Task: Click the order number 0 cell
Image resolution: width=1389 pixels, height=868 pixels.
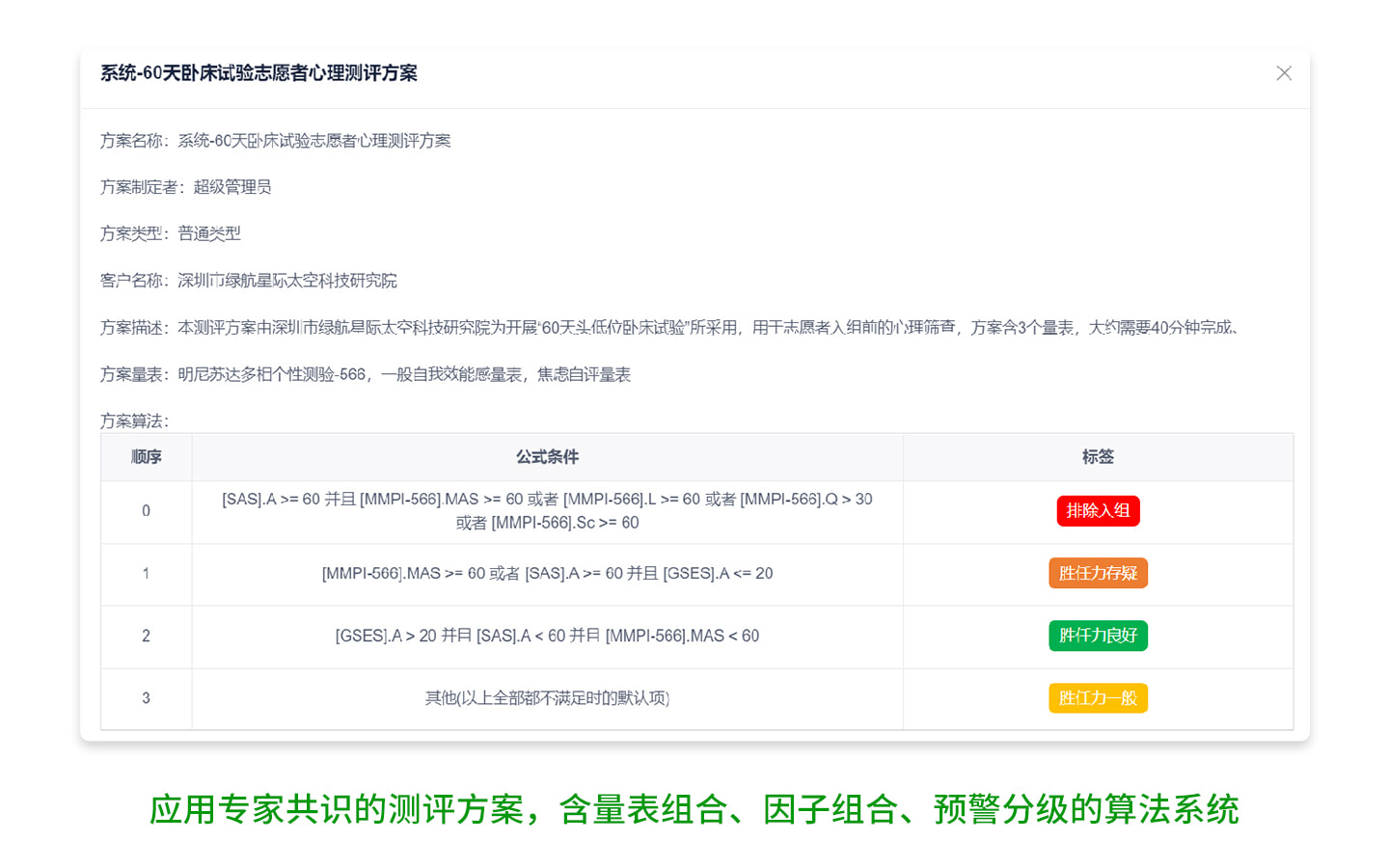Action: pyautogui.click(x=147, y=511)
